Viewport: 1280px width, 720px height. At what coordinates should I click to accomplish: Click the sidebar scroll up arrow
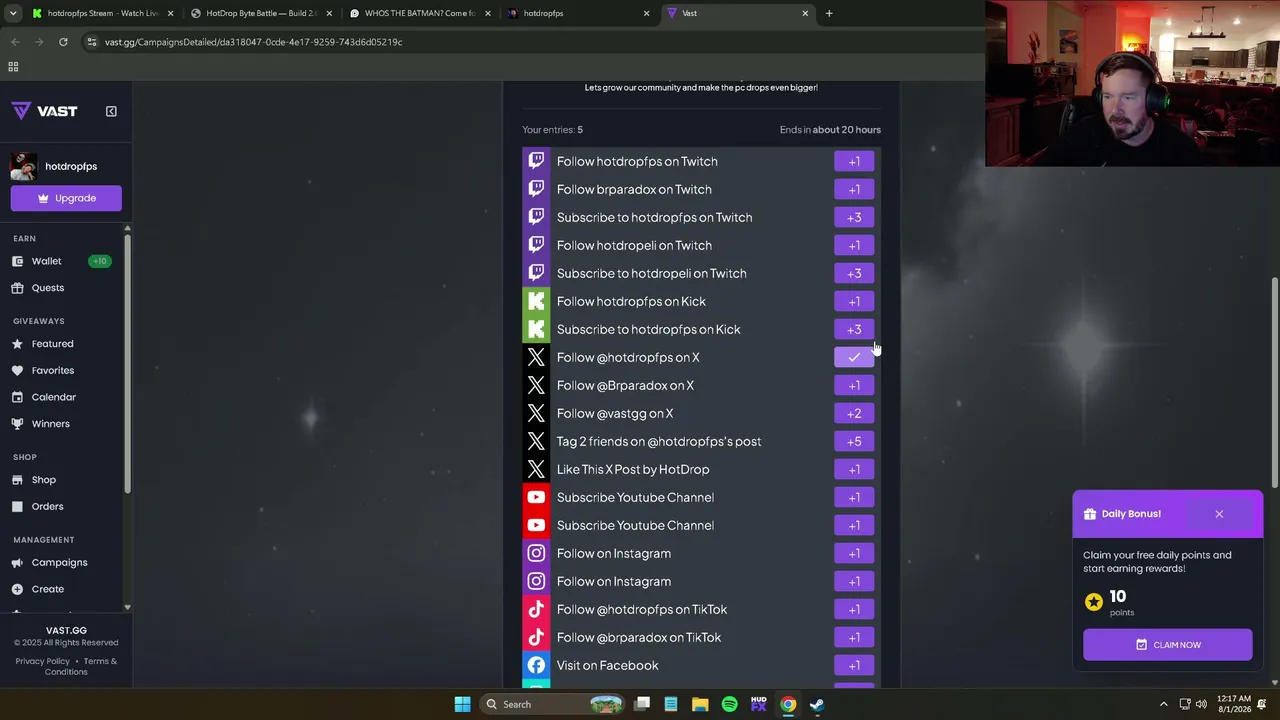click(127, 230)
